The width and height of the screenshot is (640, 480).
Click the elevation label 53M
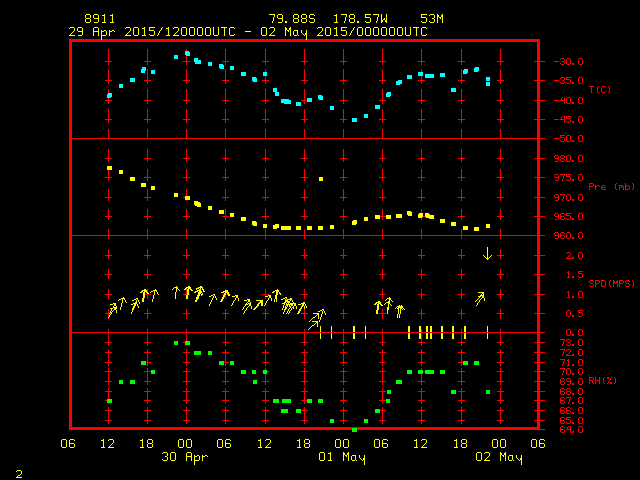pyautogui.click(x=432, y=19)
